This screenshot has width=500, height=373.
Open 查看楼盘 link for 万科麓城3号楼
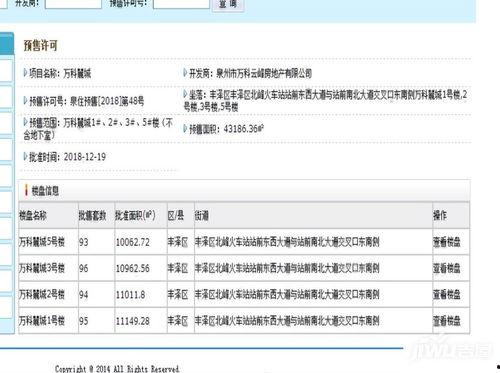point(447,268)
